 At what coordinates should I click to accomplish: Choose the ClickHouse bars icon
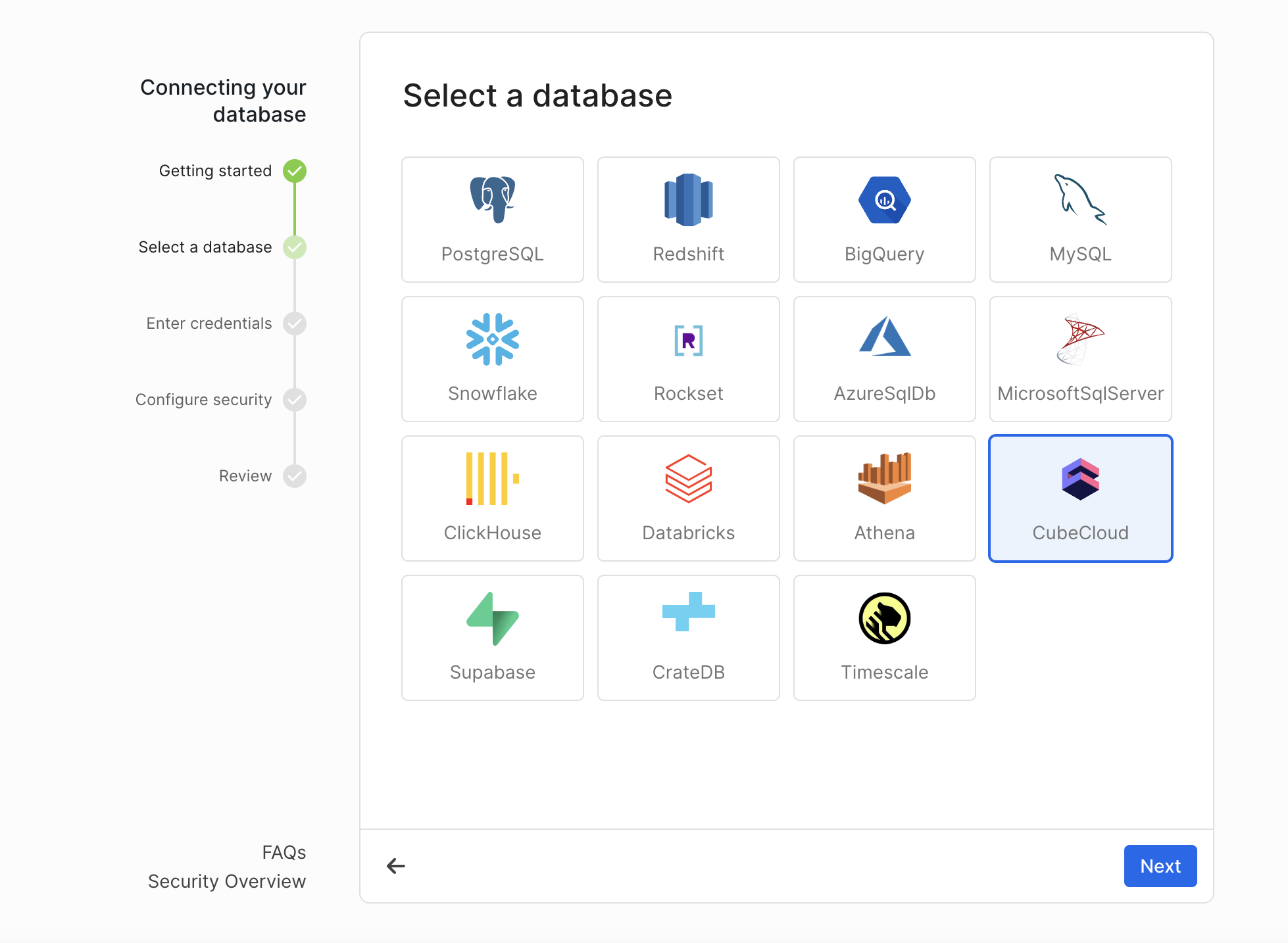coord(492,479)
